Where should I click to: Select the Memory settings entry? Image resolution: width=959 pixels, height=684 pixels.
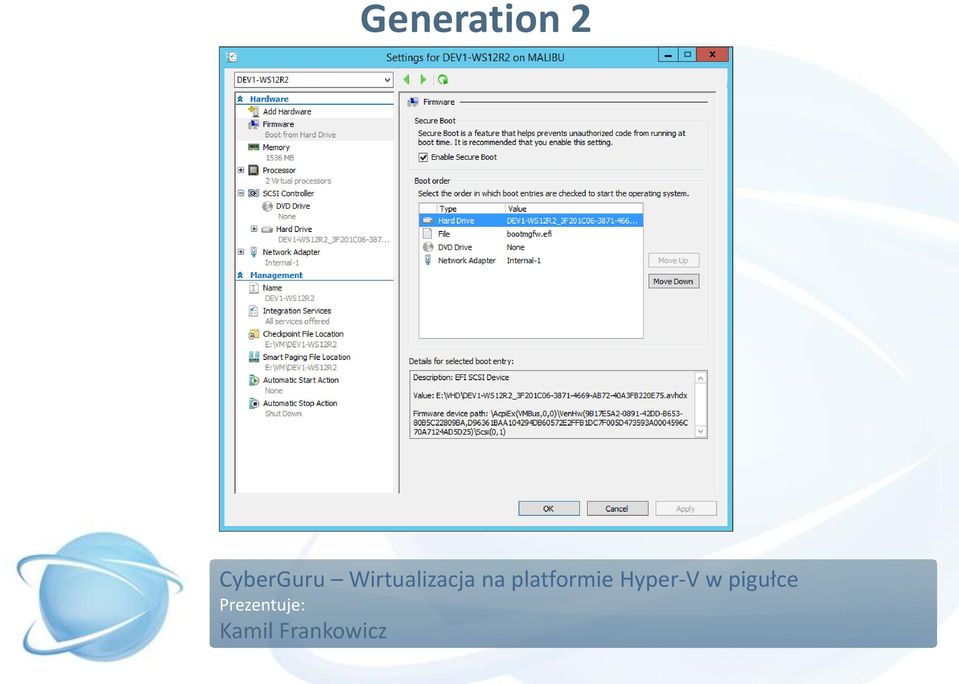[276, 147]
